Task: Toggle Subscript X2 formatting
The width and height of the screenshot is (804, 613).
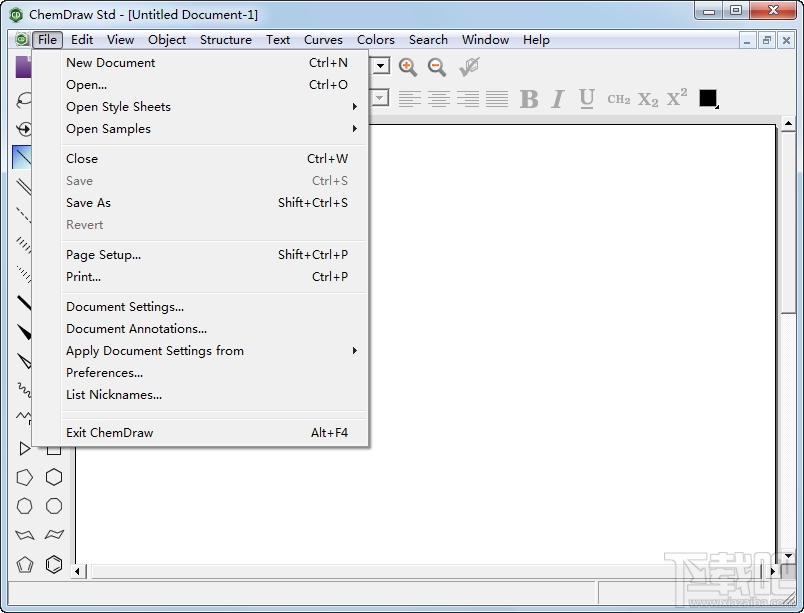Action: (648, 99)
